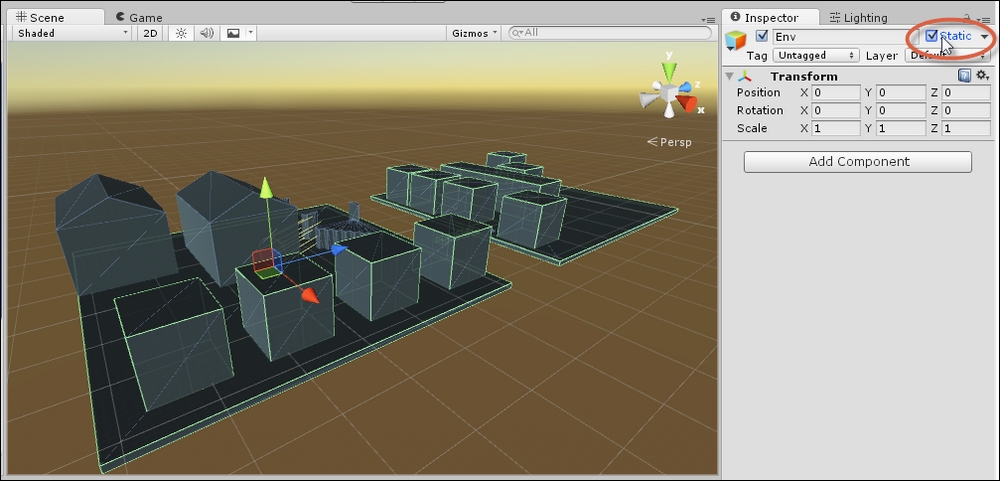Click the Add Component button

tap(857, 162)
